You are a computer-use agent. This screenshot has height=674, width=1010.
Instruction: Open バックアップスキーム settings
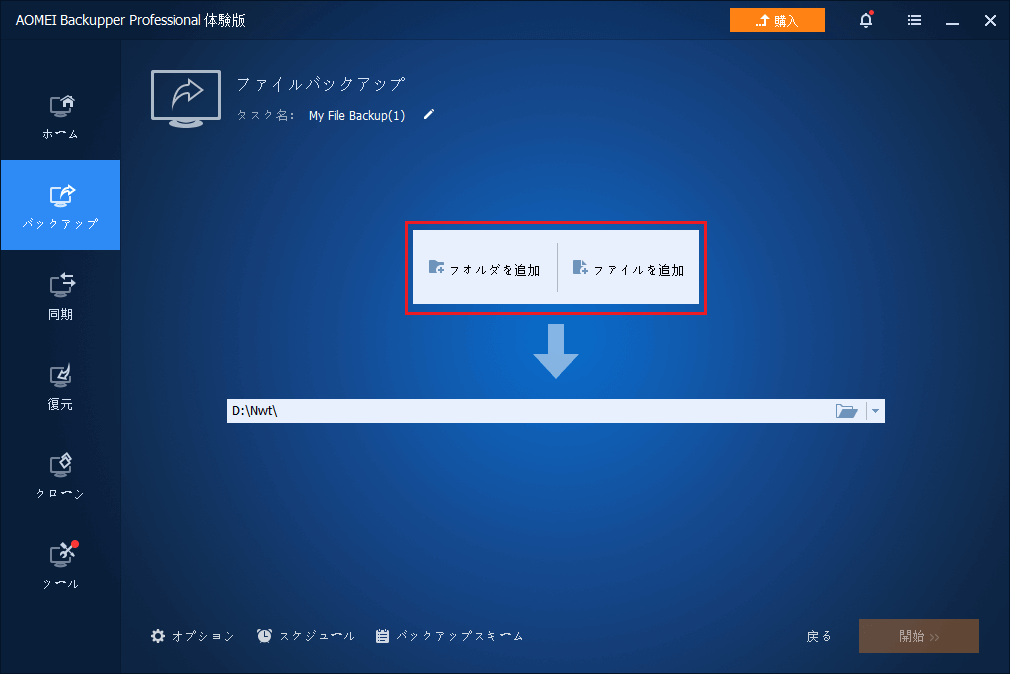(449, 636)
